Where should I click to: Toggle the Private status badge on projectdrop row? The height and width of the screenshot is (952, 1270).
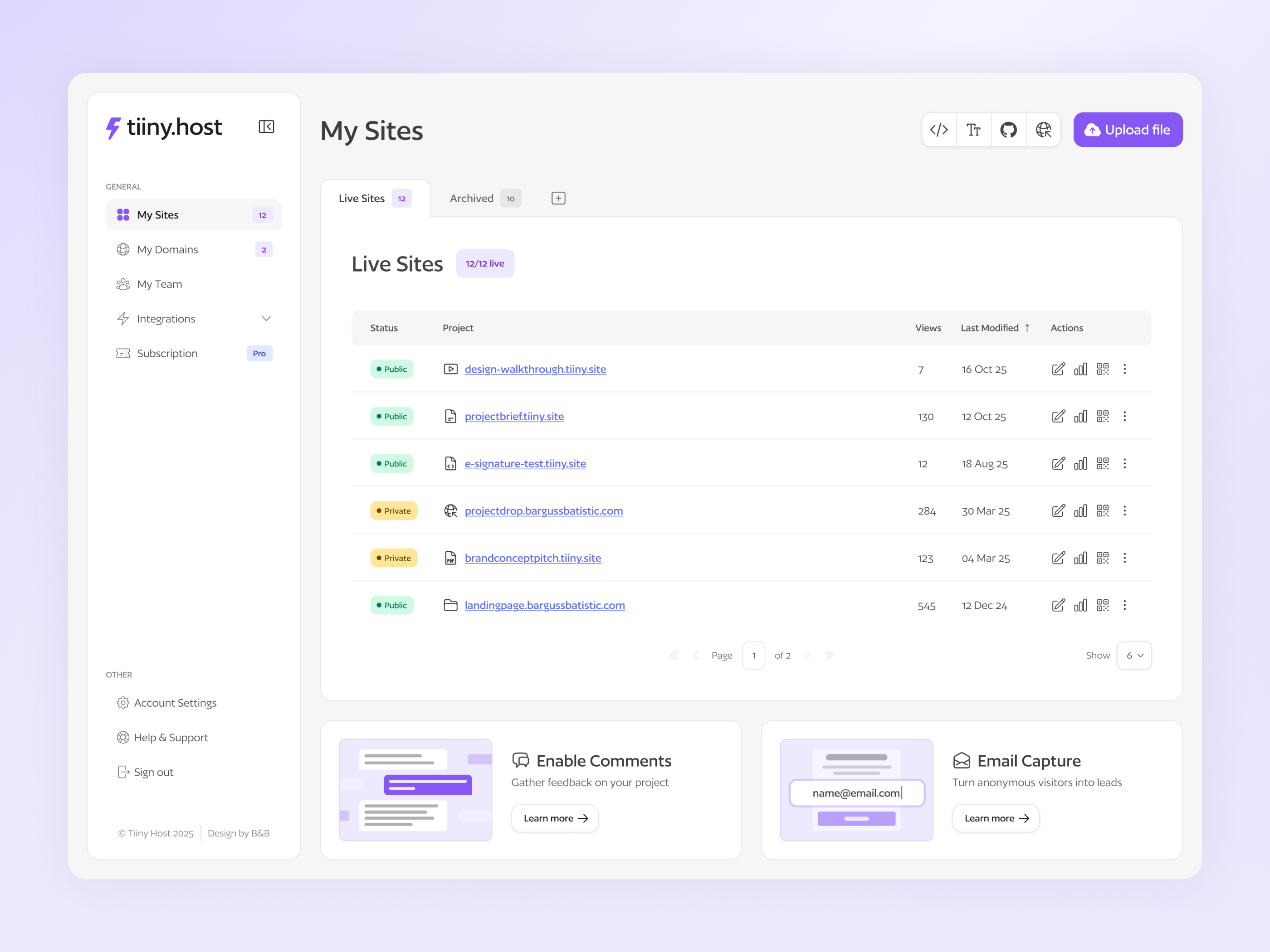coord(394,510)
